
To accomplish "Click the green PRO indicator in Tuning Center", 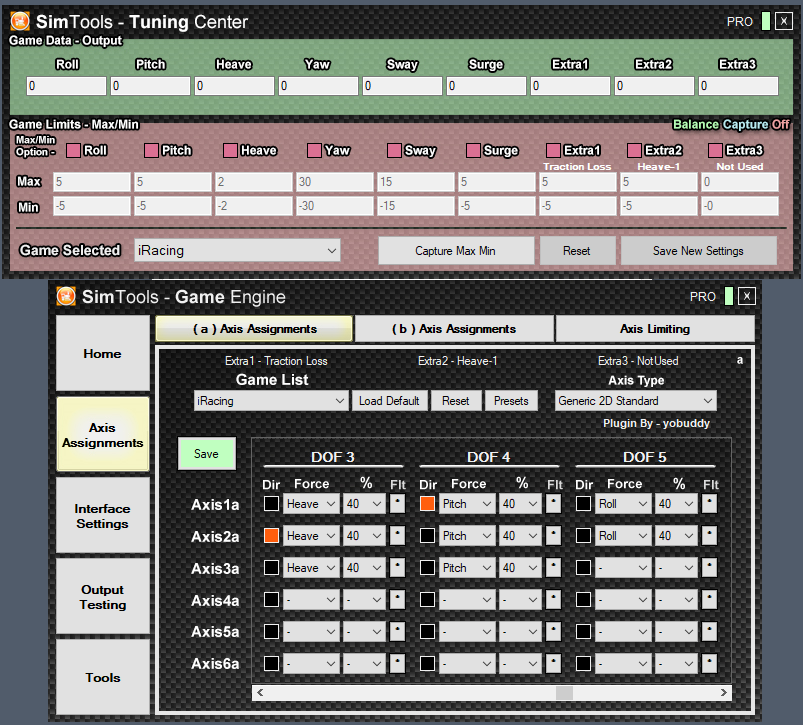I will [765, 21].
